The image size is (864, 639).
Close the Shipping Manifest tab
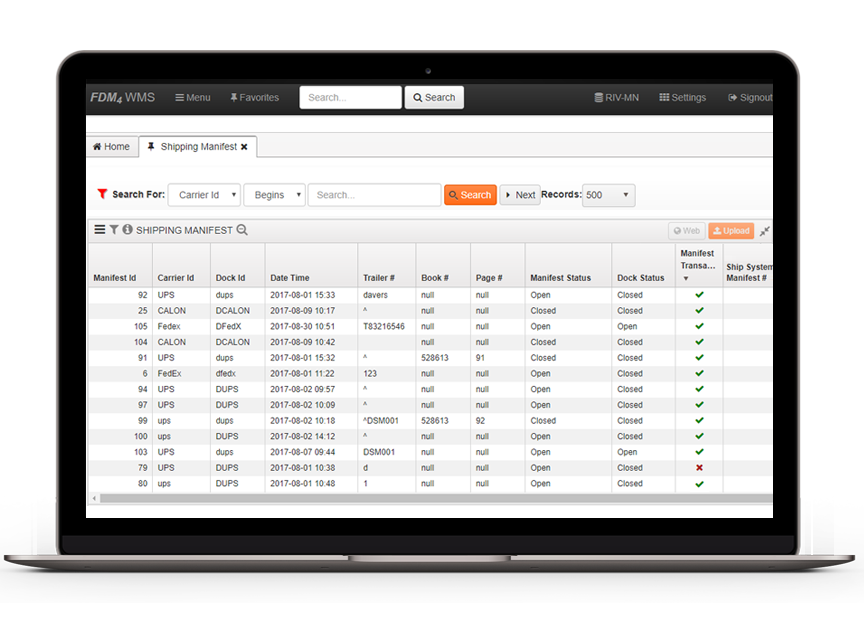coord(244,147)
